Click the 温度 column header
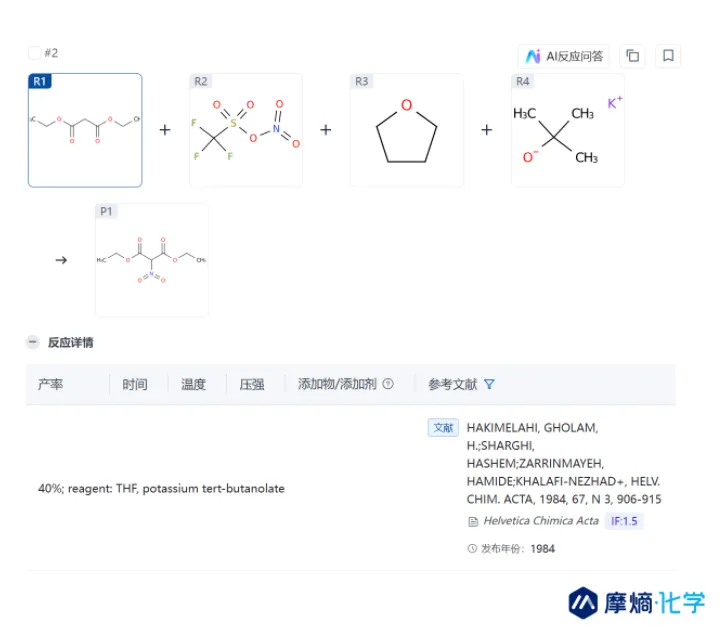The height and width of the screenshot is (632, 726). point(193,384)
